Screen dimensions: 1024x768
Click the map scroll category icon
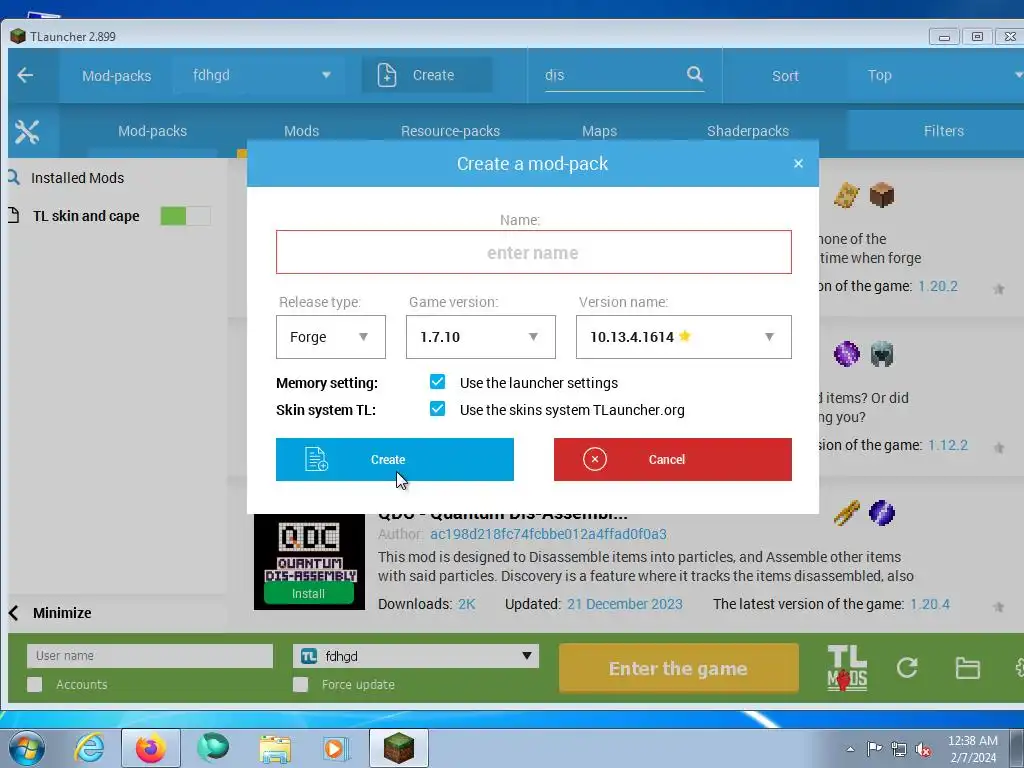[x=846, y=195]
